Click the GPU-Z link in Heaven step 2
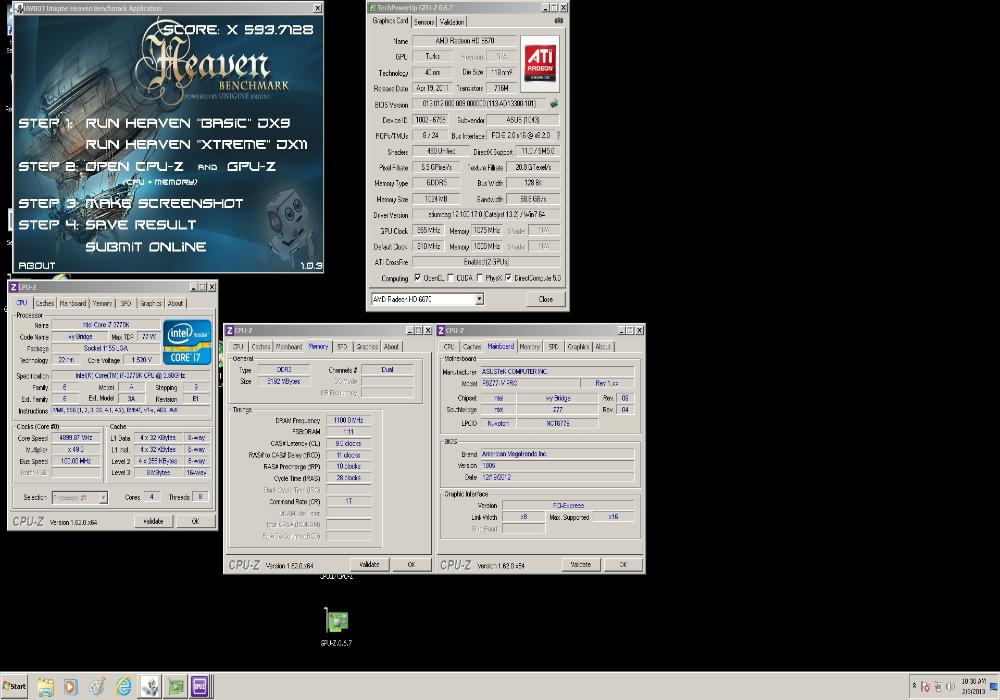Image resolution: width=1000 pixels, height=700 pixels. point(251,166)
